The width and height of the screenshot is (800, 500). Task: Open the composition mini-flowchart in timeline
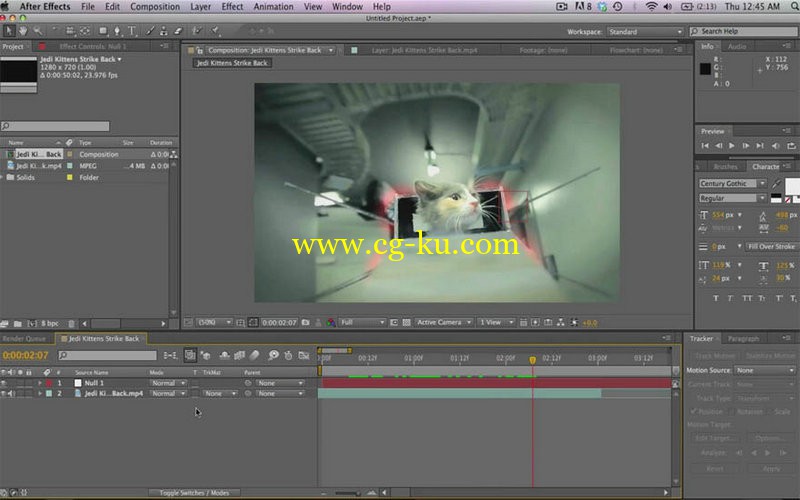click(171, 355)
